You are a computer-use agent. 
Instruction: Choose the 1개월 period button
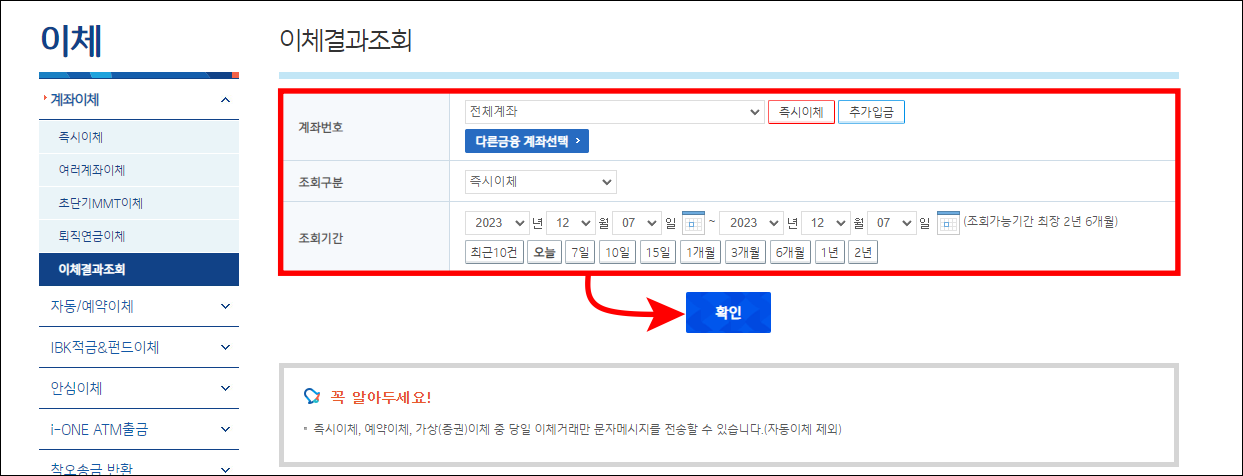pyautogui.click(x=700, y=252)
